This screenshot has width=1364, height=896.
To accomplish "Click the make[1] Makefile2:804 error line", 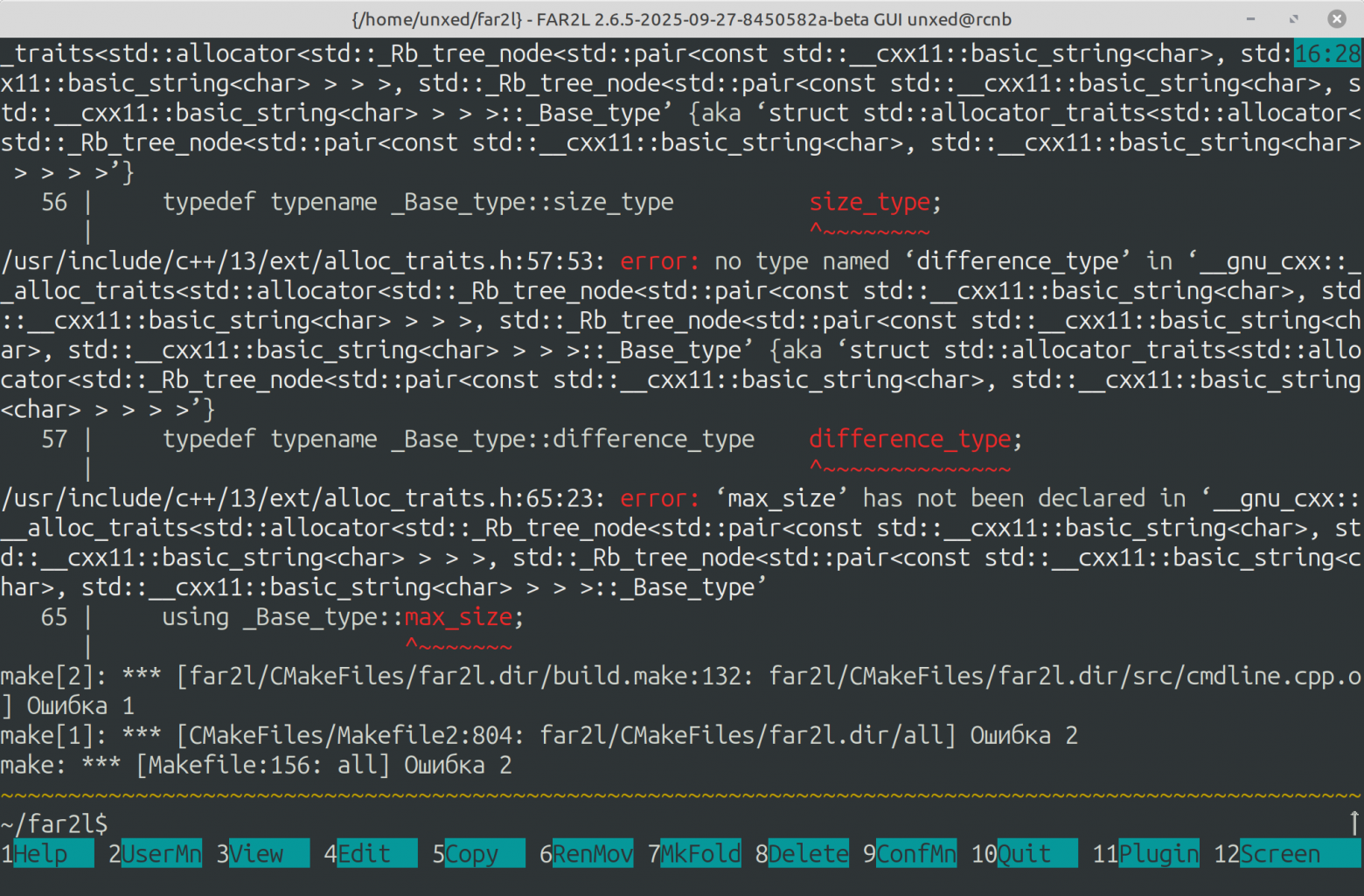I will click(539, 735).
